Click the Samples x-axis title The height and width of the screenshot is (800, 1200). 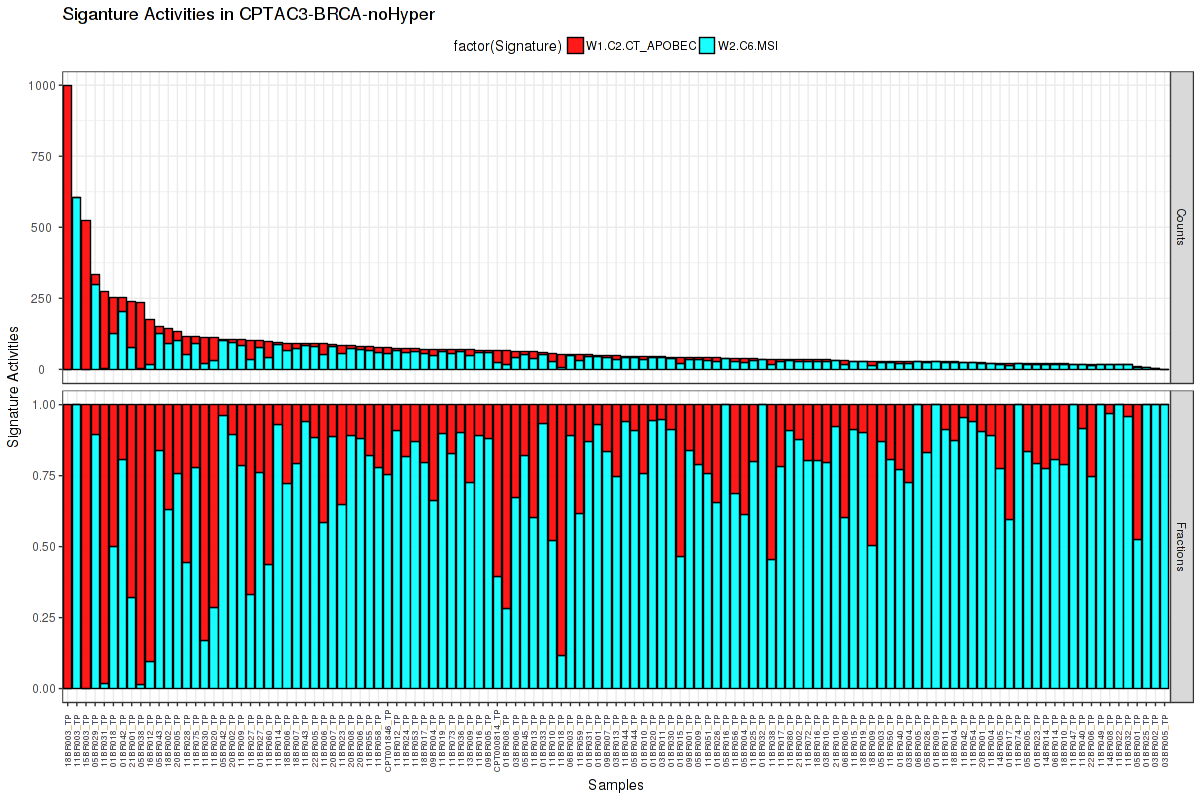(616, 785)
